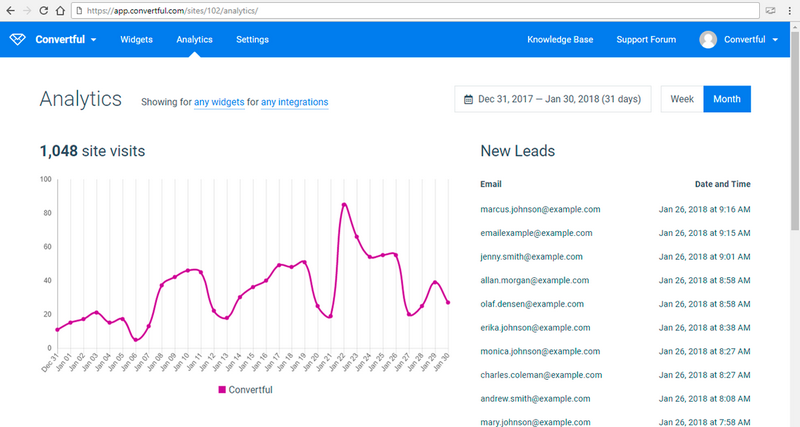Click the Date and Time column header
This screenshot has width=800, height=427.
pyautogui.click(x=722, y=184)
